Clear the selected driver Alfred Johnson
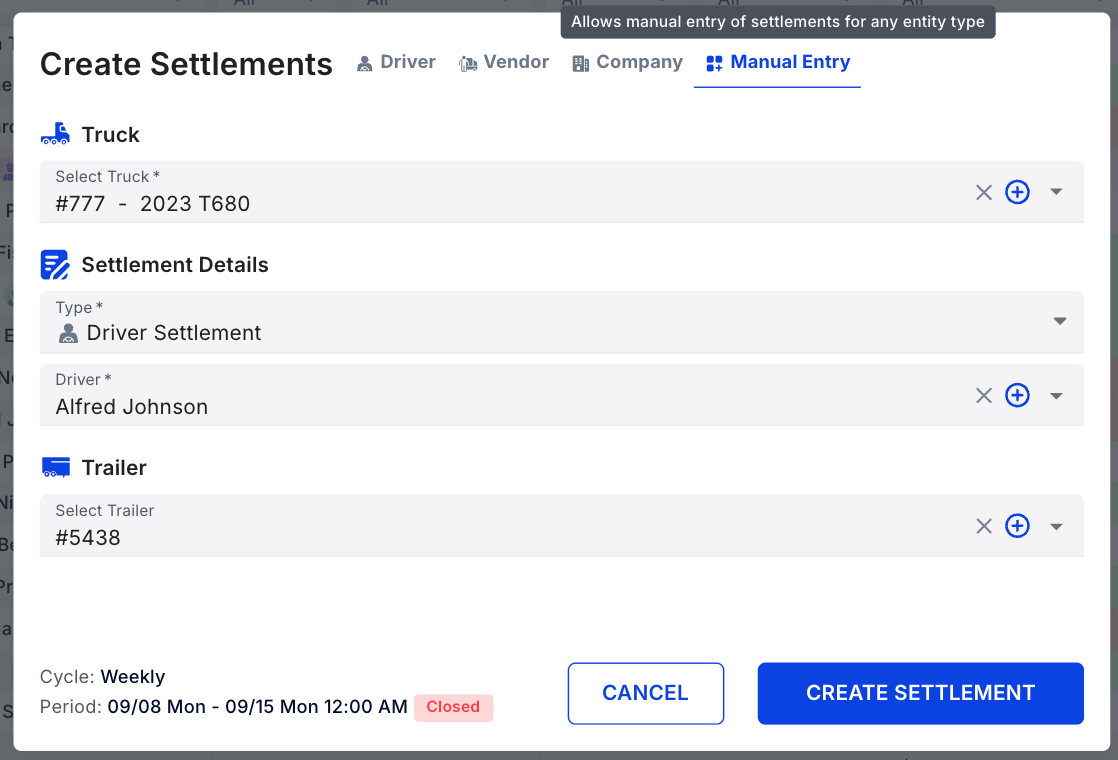The image size is (1118, 760). click(984, 396)
